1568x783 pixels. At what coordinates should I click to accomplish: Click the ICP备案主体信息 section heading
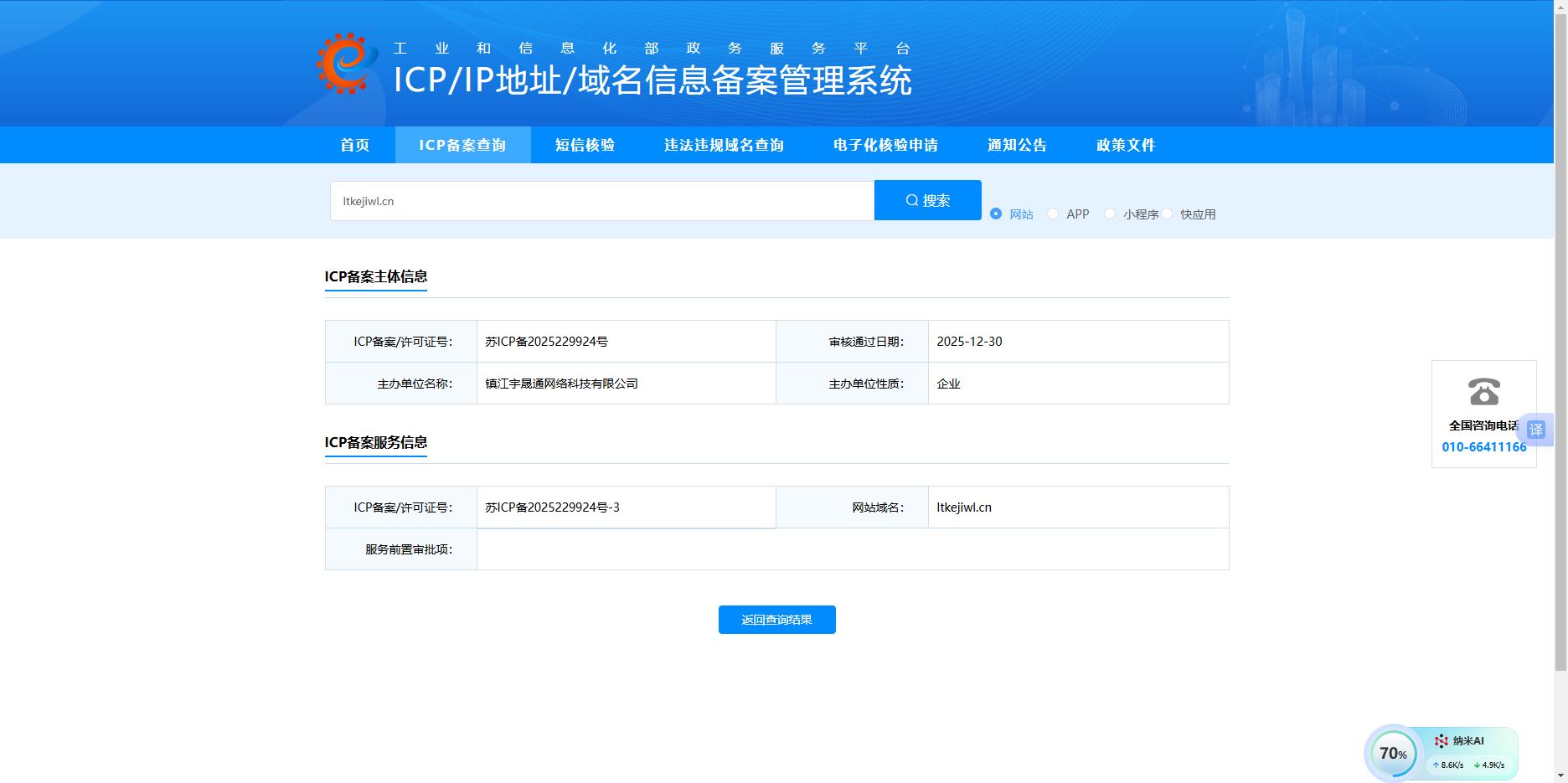tap(376, 276)
